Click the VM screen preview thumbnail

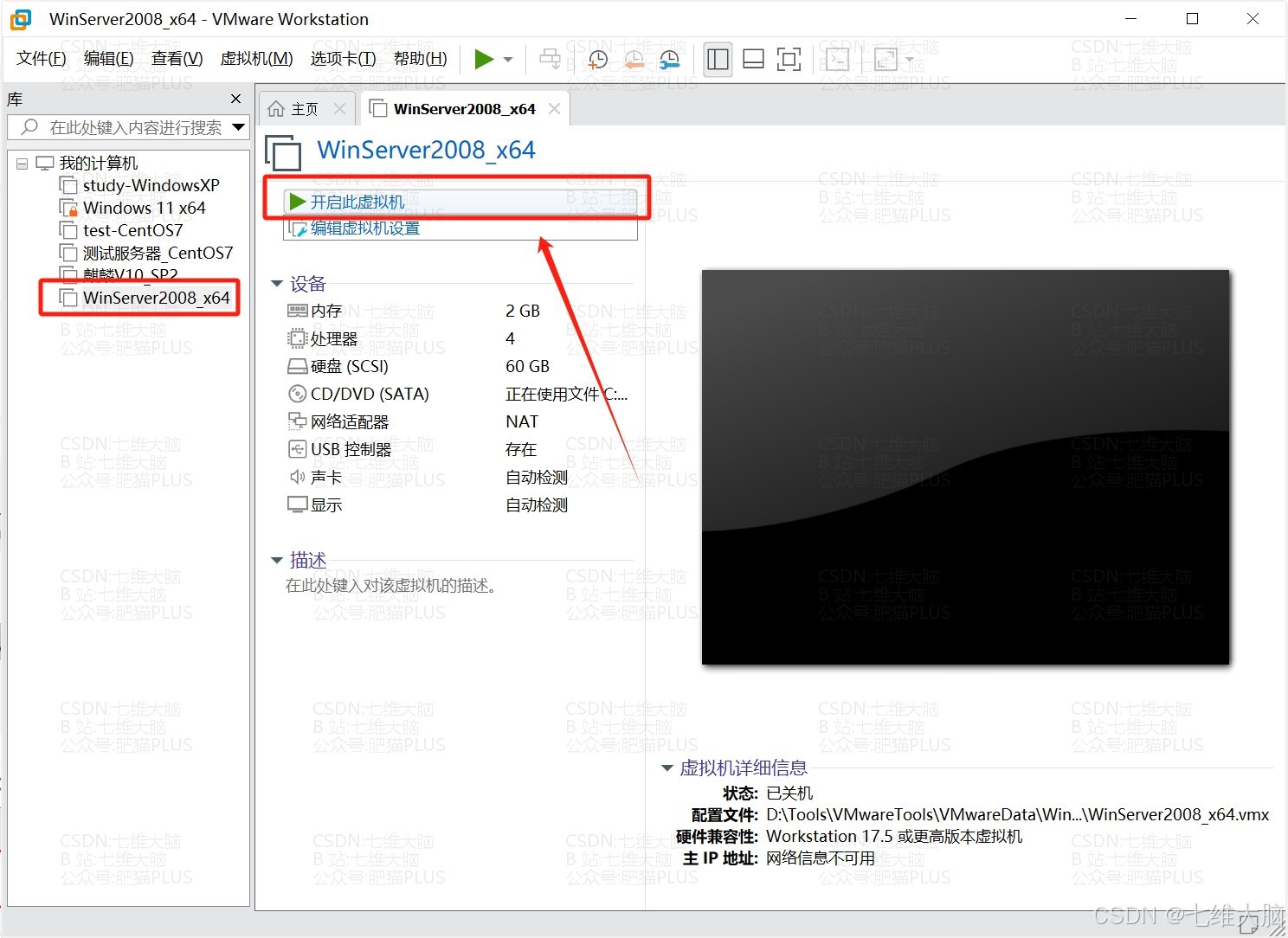point(965,467)
